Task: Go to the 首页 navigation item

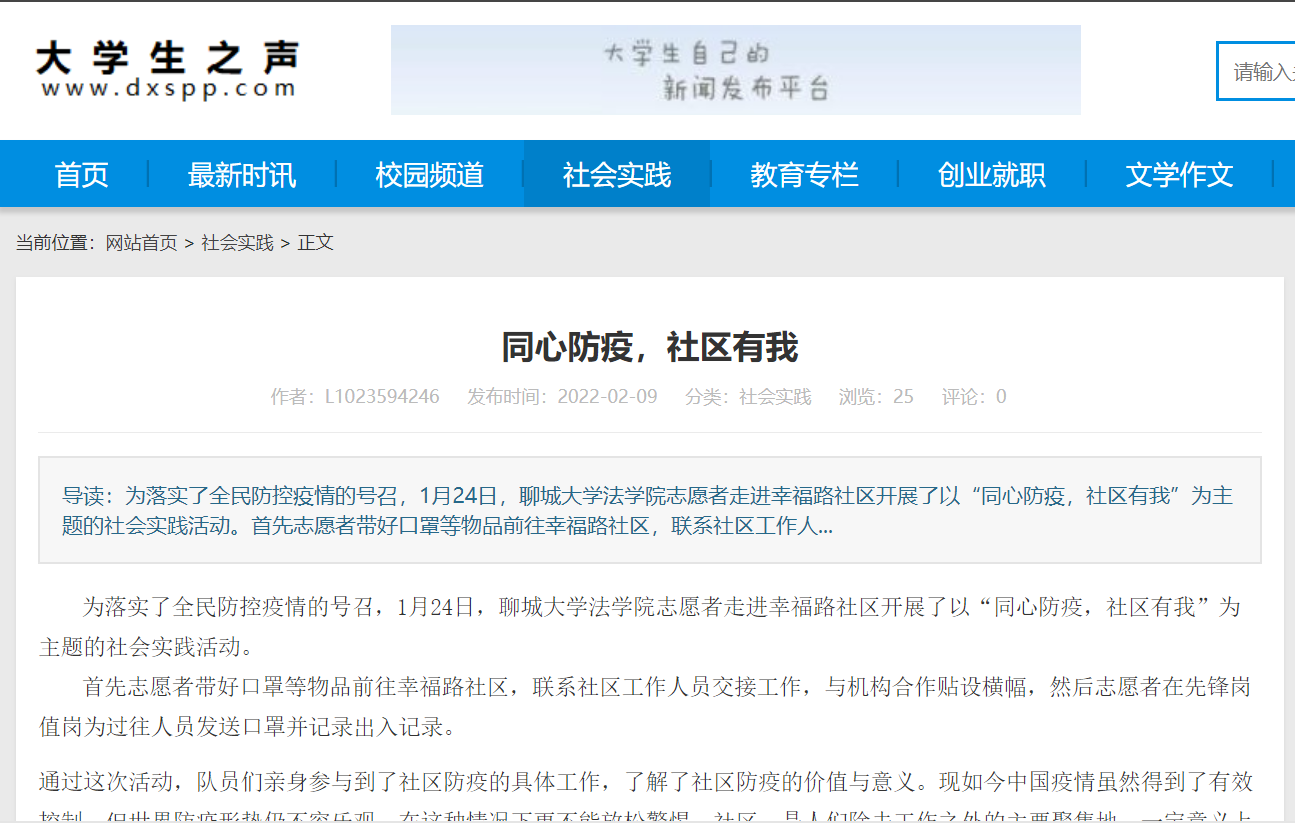Action: point(80,173)
